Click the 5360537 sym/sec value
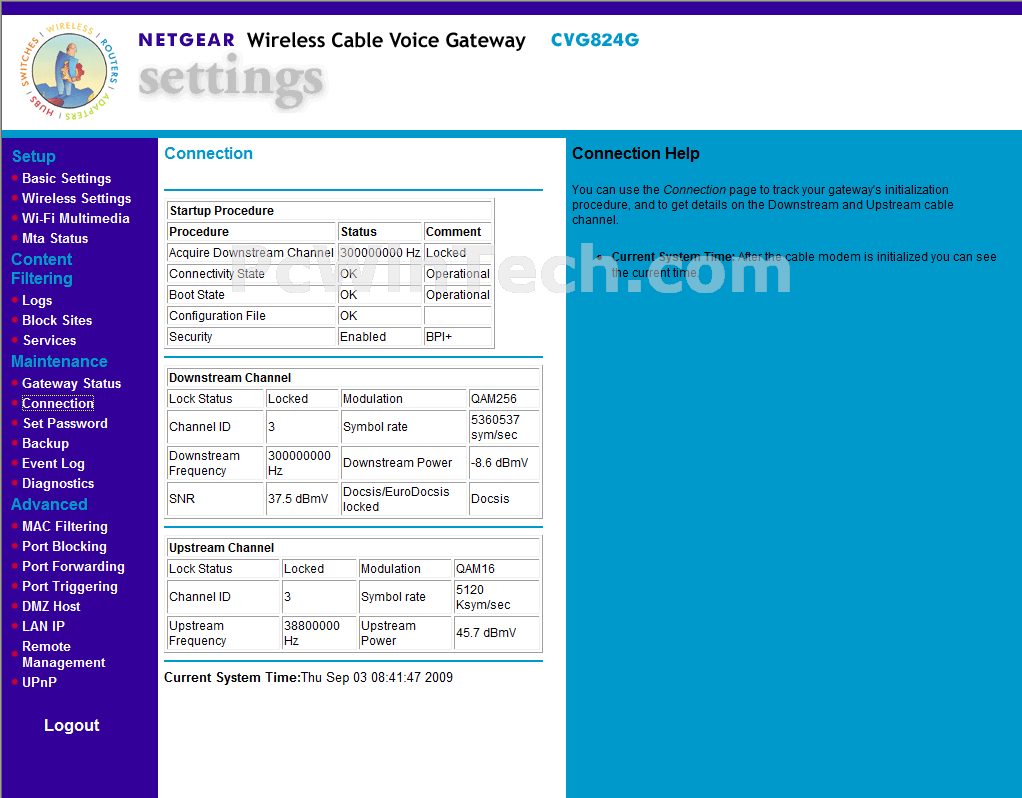Screen dimensions: 1022x798 504,427
